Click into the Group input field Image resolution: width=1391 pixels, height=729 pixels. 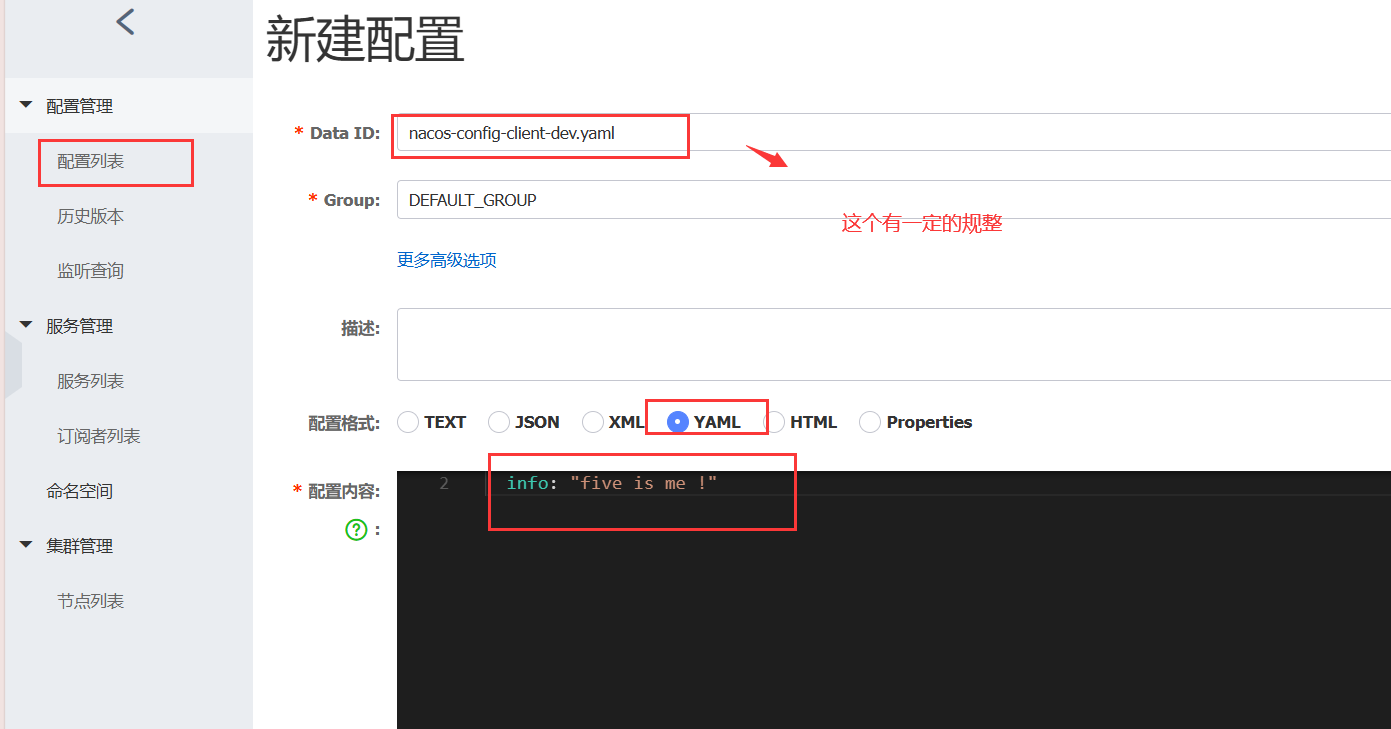pyautogui.click(x=893, y=199)
